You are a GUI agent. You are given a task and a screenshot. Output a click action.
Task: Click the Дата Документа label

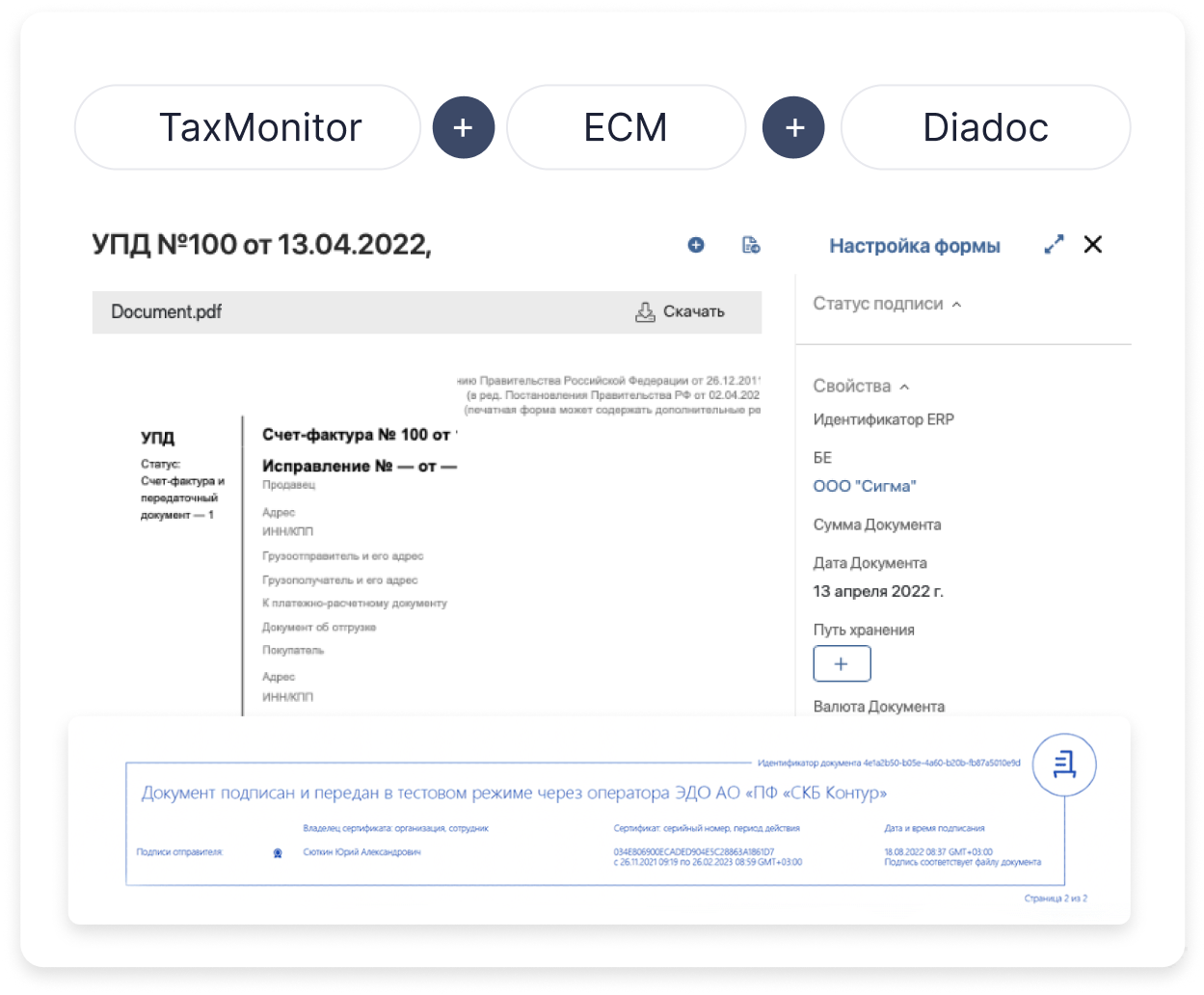click(870, 563)
